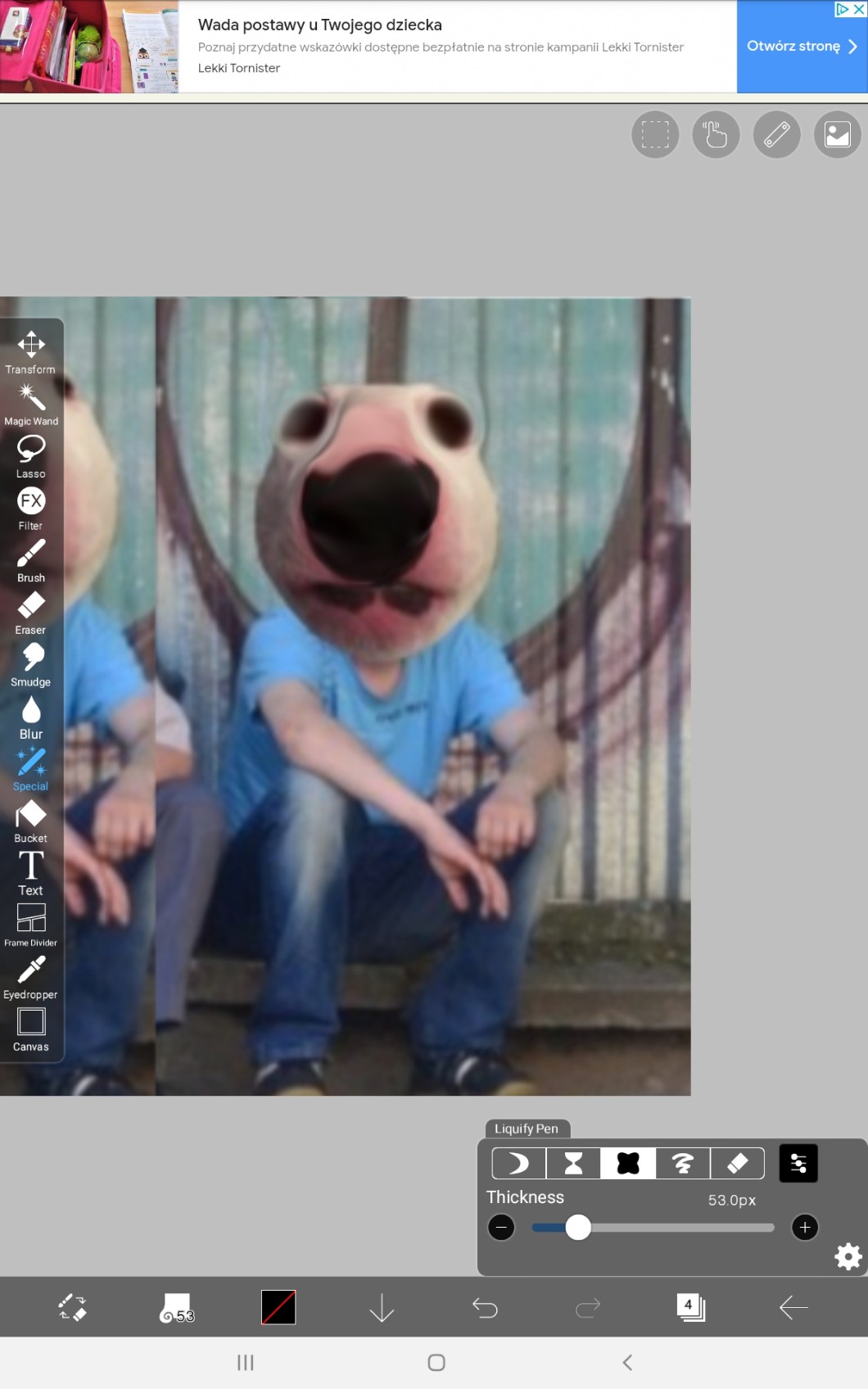868x1389 pixels.
Task: Open brush properties showing 53
Action: (177, 1308)
